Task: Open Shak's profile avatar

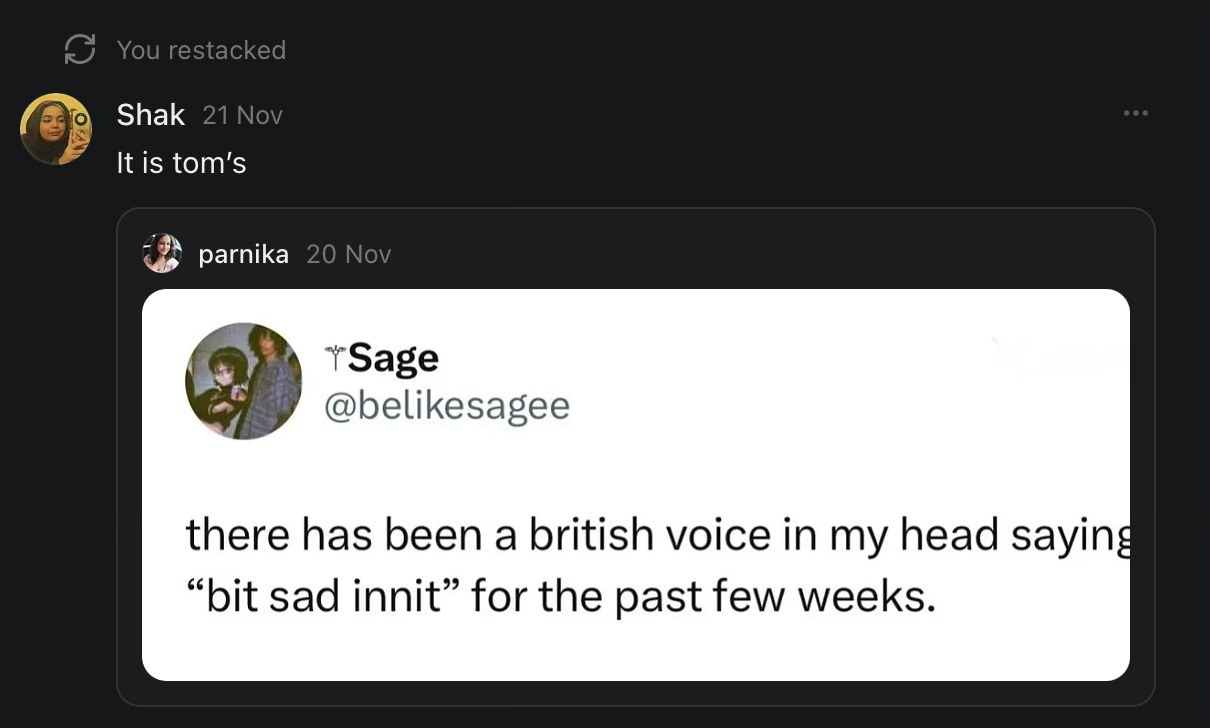Action: [56, 129]
